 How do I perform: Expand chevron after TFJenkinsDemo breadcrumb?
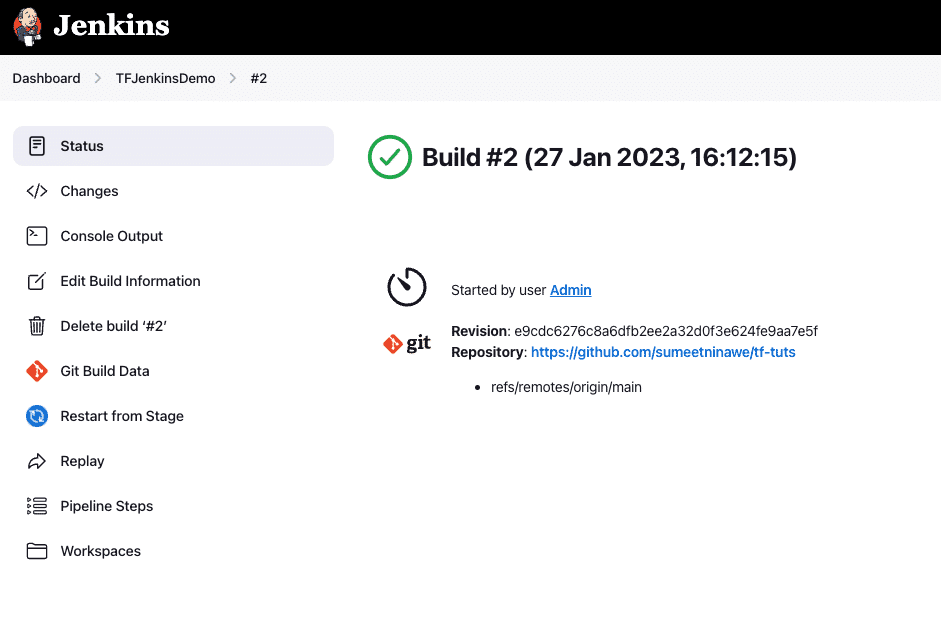coord(233,79)
